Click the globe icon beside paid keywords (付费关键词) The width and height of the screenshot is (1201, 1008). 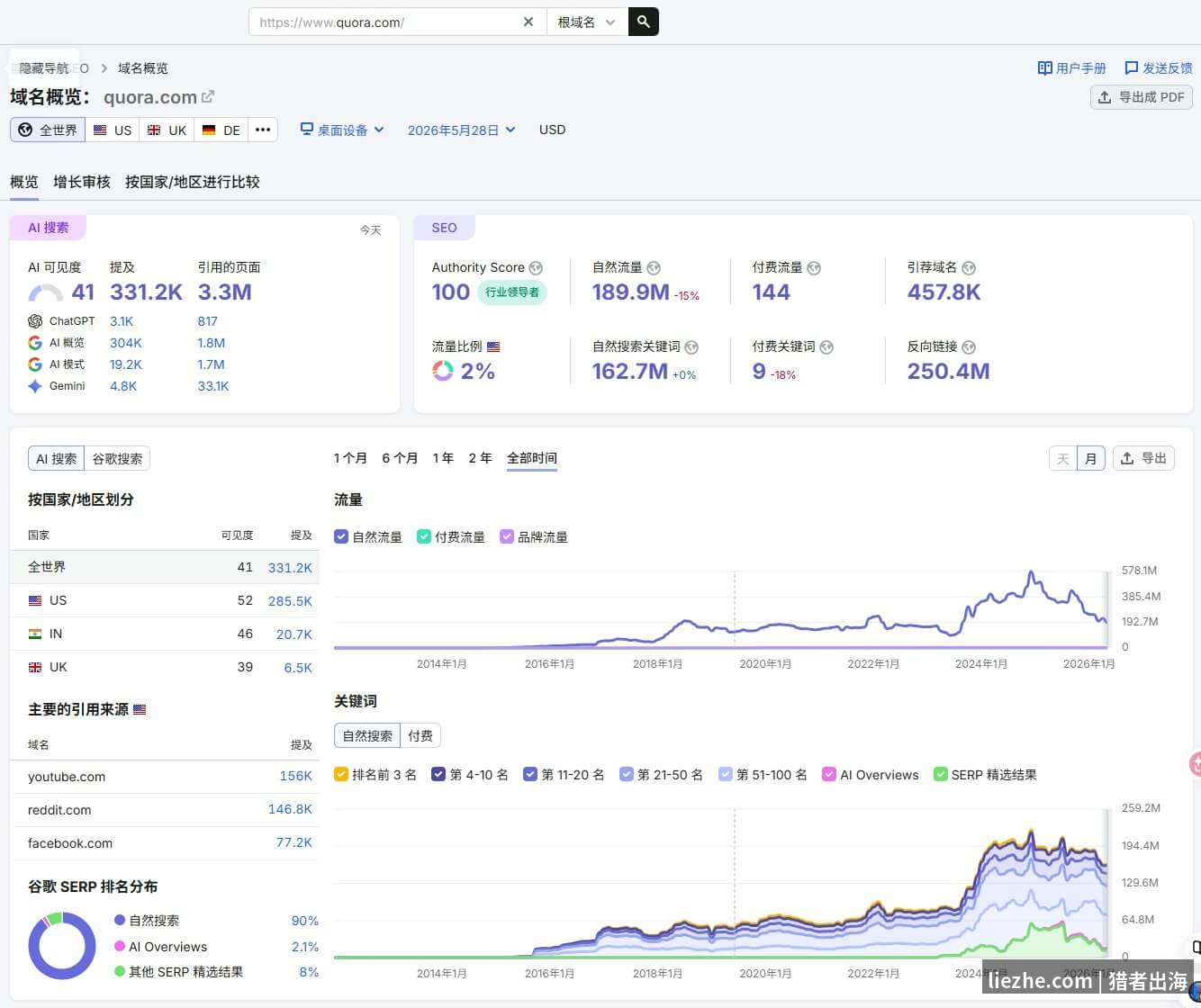pos(826,346)
